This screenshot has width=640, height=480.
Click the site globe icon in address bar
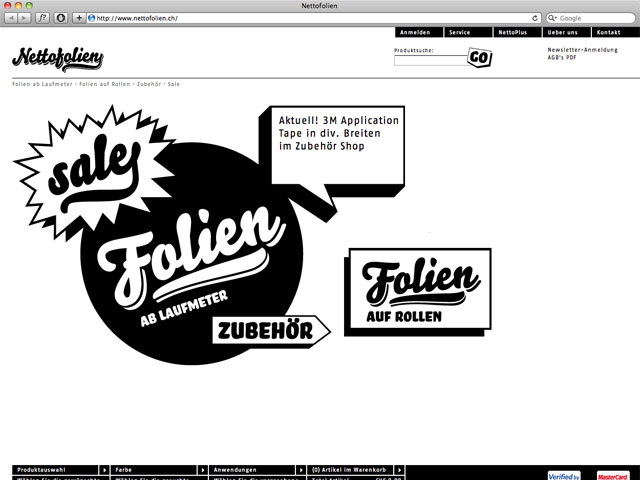(x=92, y=18)
